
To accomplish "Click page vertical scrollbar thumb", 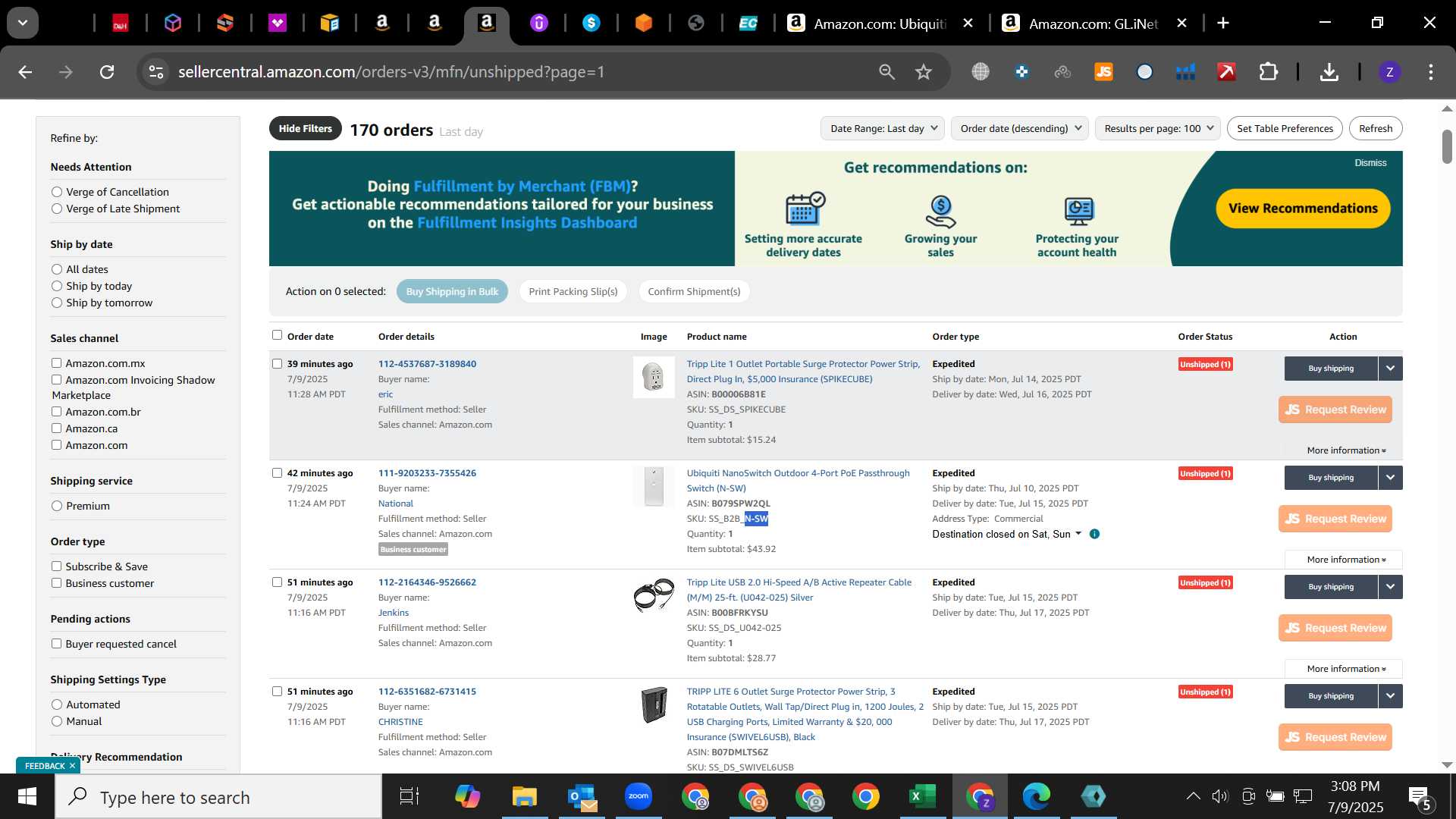I will pyautogui.click(x=1447, y=146).
